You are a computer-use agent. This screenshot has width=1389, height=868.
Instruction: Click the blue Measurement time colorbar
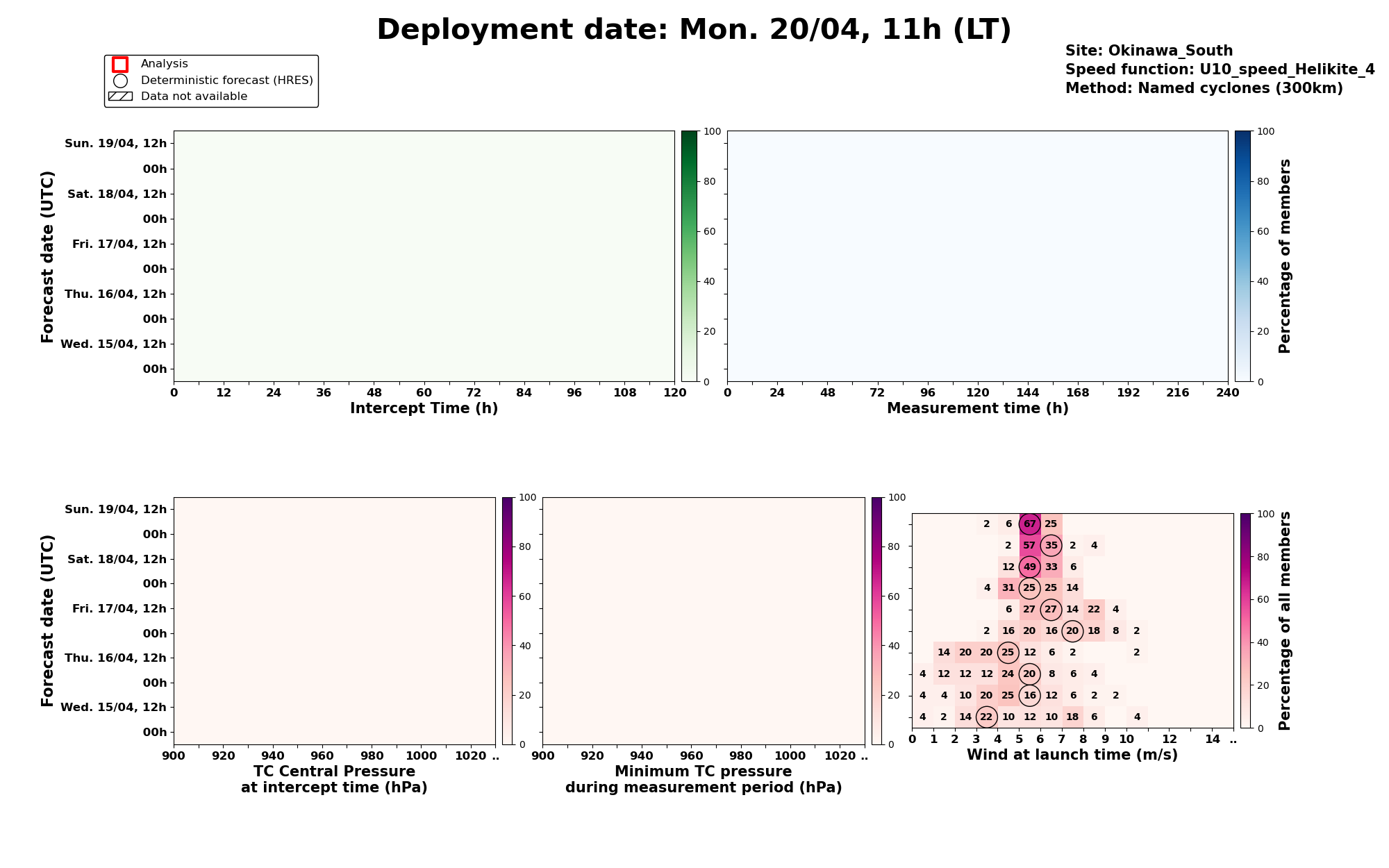pos(1242,256)
